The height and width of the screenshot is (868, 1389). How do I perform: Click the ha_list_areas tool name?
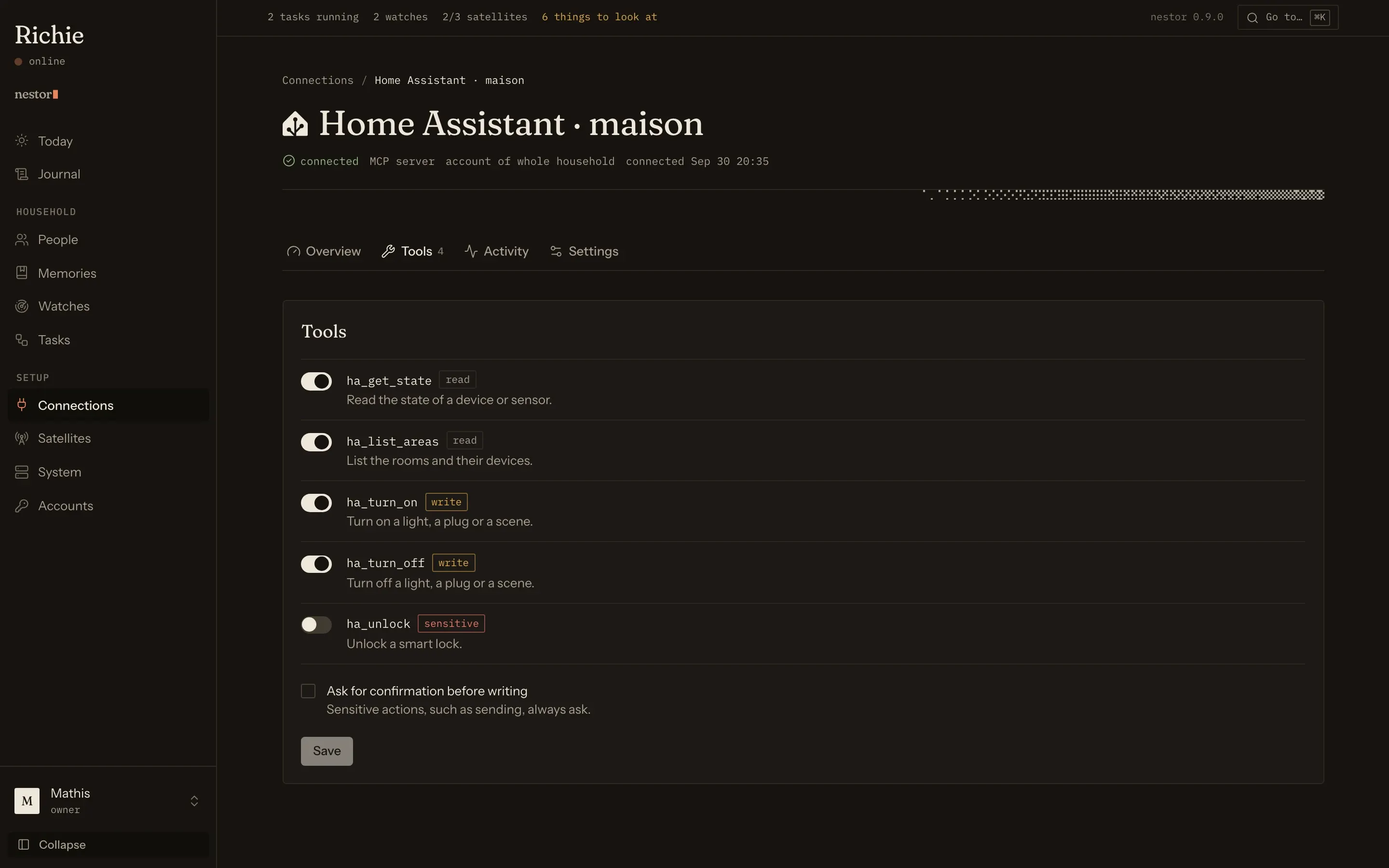(x=393, y=441)
